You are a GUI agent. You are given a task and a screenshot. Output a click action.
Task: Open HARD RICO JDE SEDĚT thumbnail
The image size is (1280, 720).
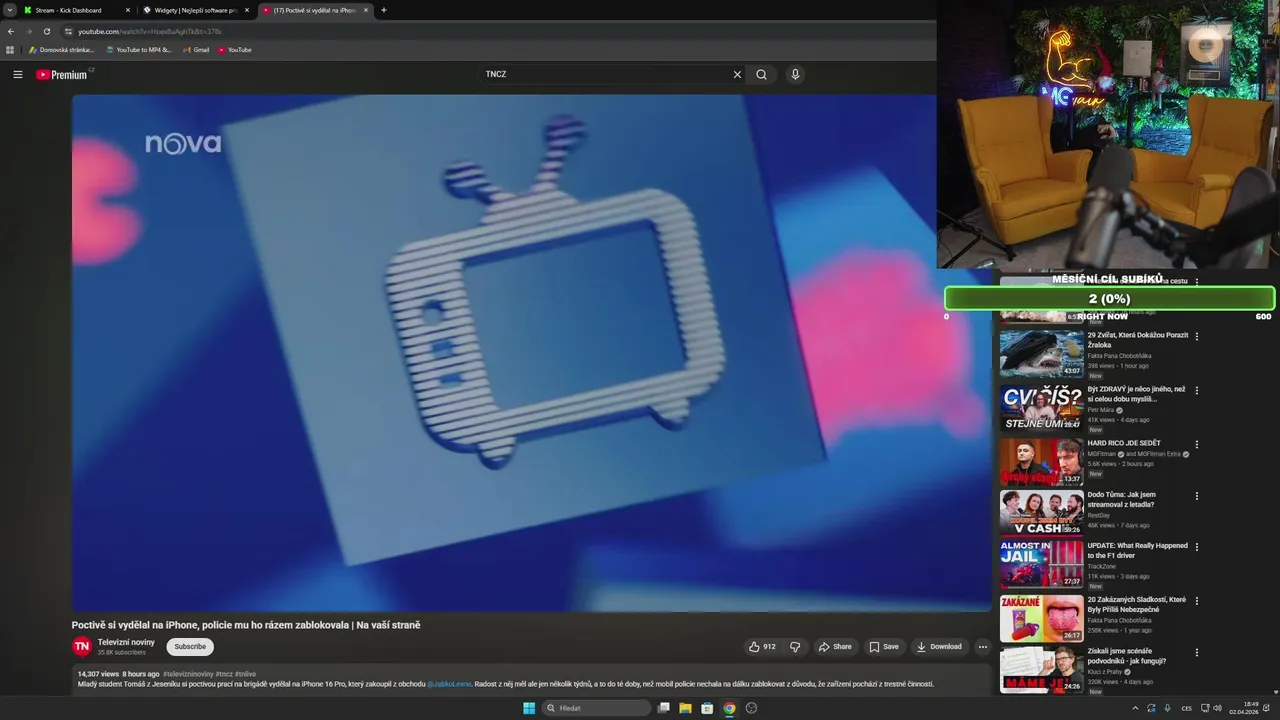pos(1041,462)
